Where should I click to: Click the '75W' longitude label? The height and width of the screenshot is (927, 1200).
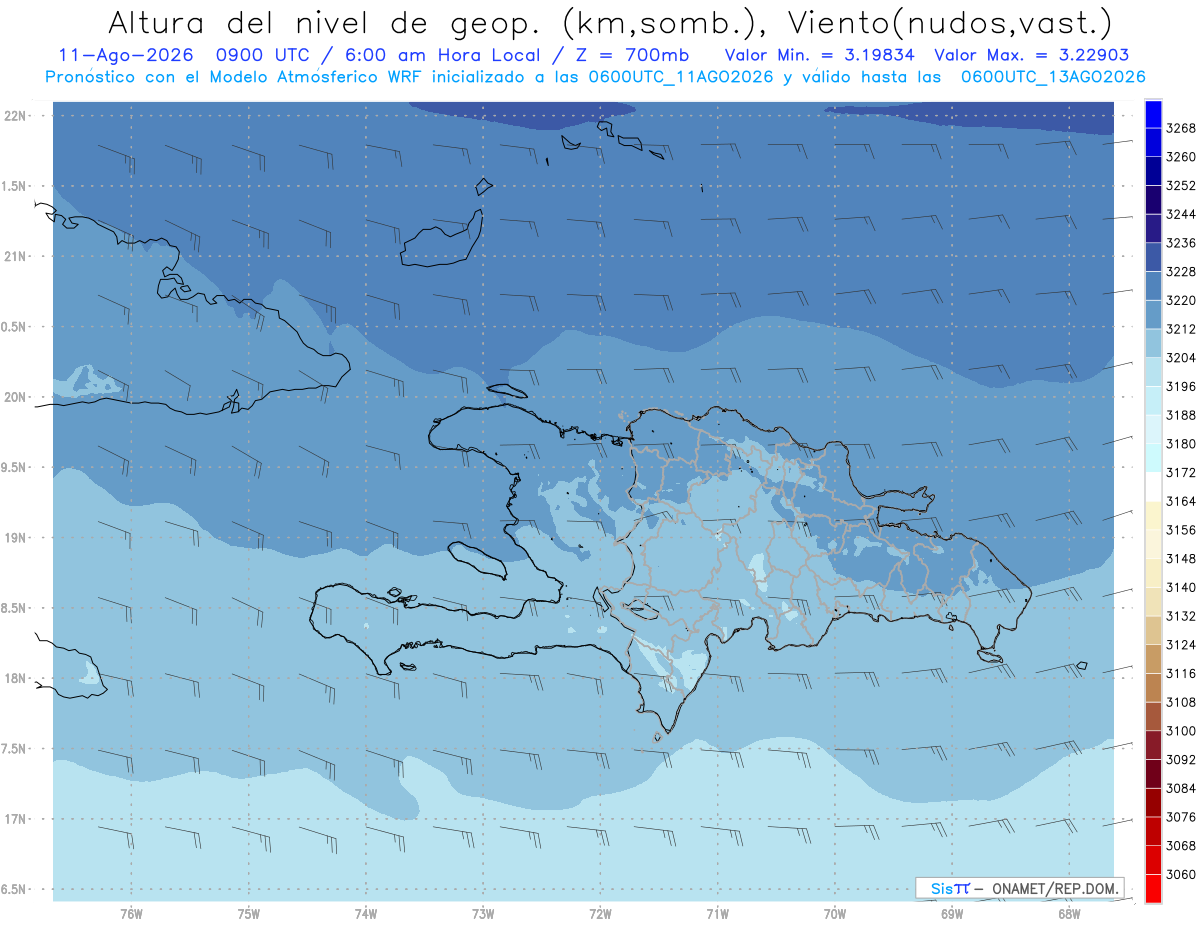pos(249,914)
